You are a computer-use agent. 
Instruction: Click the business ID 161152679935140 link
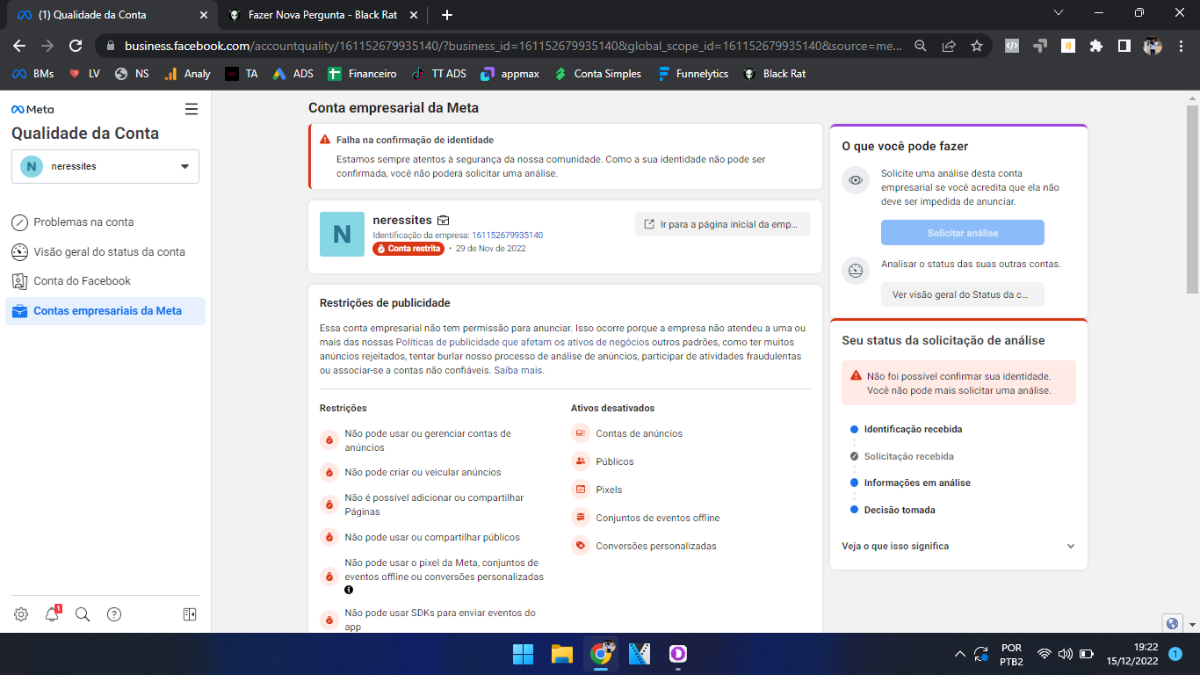tap(507, 235)
